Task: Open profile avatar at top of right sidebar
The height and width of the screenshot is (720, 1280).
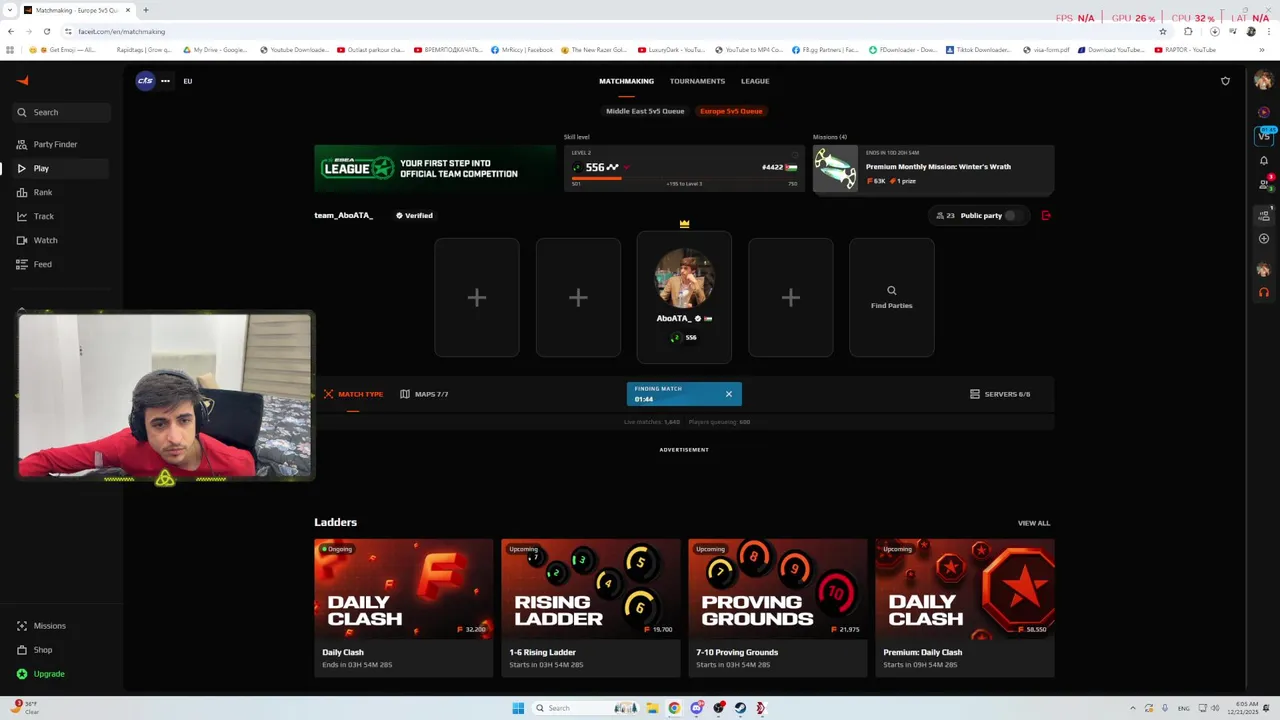Action: (x=1264, y=81)
